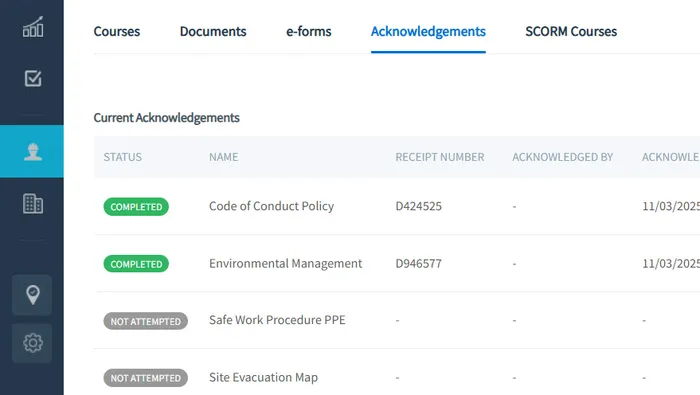The width and height of the screenshot is (700, 395).
Task: Click the ACKNOWLEDGED BY column header
Action: (x=562, y=157)
